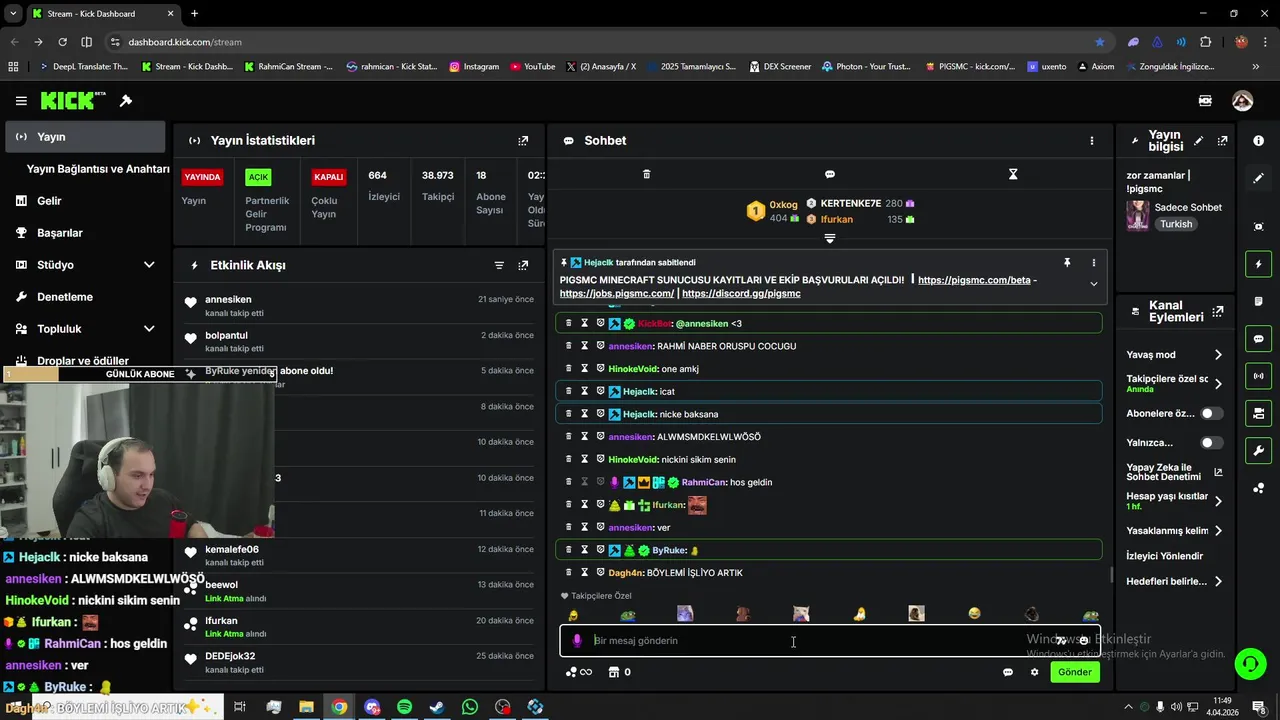The image size is (1280, 720).
Task: Open the emoji picker in message box
Action: pyautogui.click(x=1083, y=641)
